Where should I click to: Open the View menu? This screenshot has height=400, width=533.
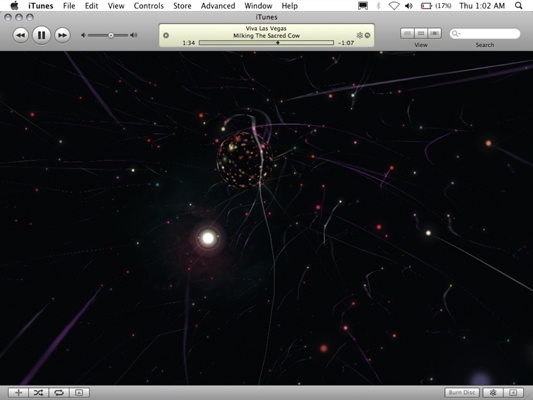tap(116, 6)
